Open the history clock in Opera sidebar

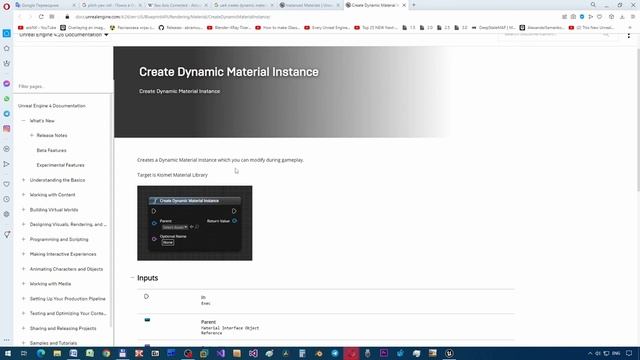[7, 199]
